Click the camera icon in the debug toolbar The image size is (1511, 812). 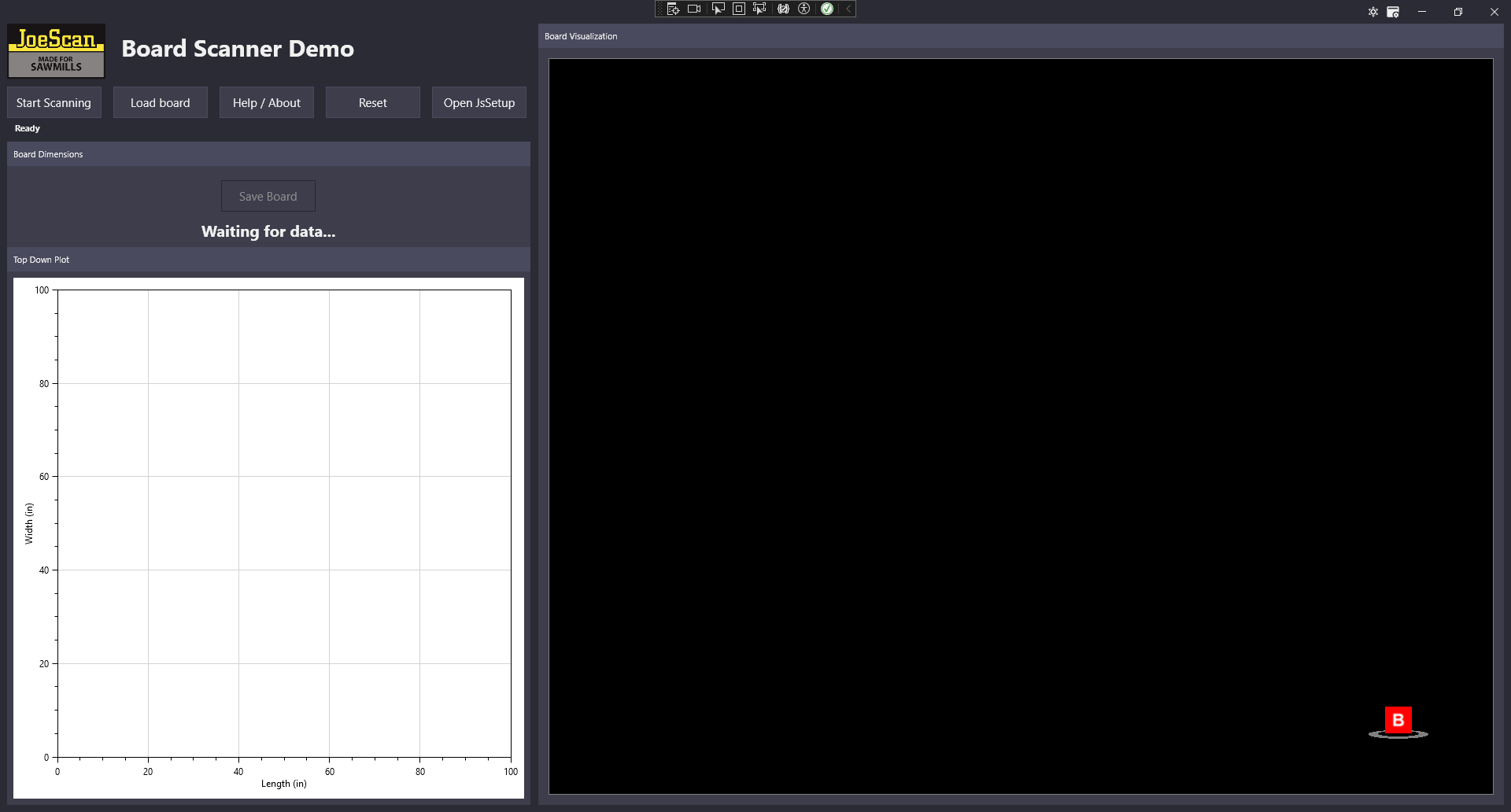693,9
